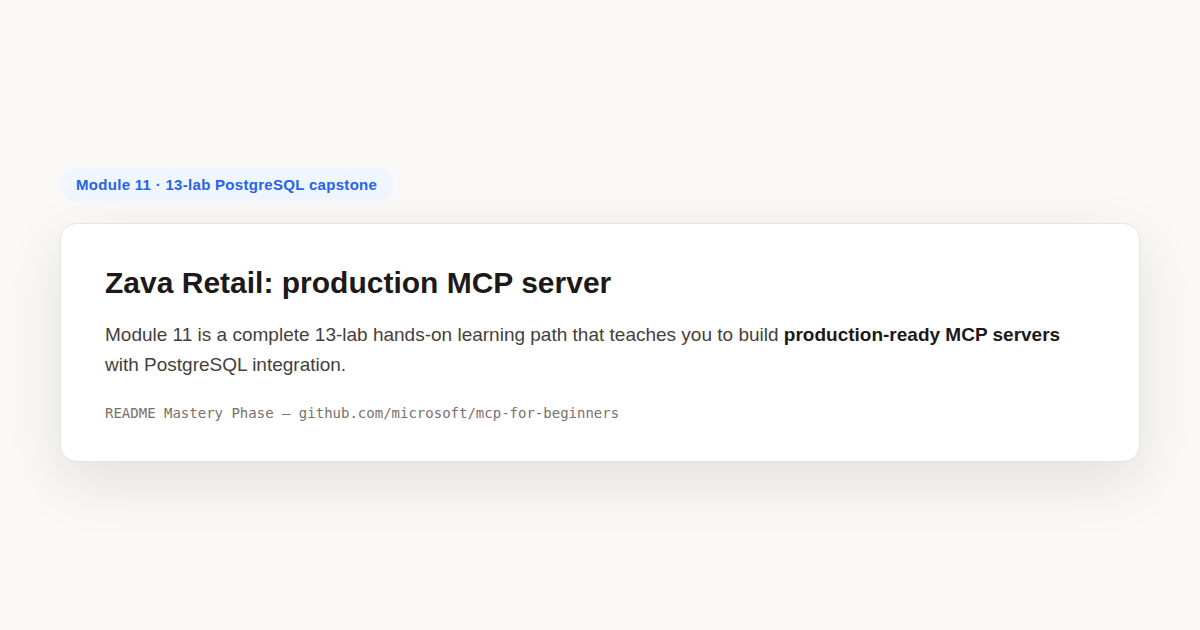Click the 'README Mastery Phase' source line

pos(362,413)
